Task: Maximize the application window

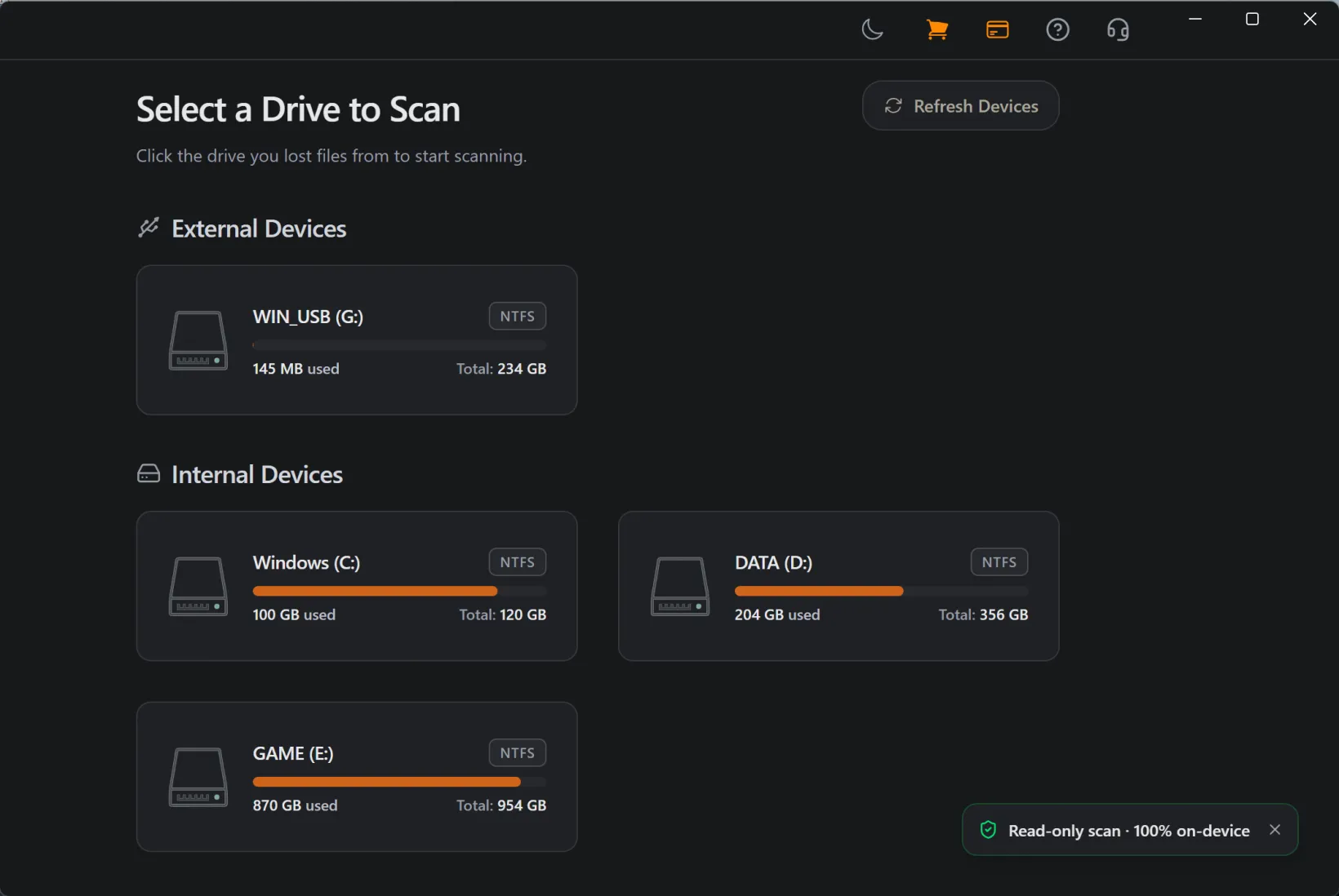Action: (1252, 19)
